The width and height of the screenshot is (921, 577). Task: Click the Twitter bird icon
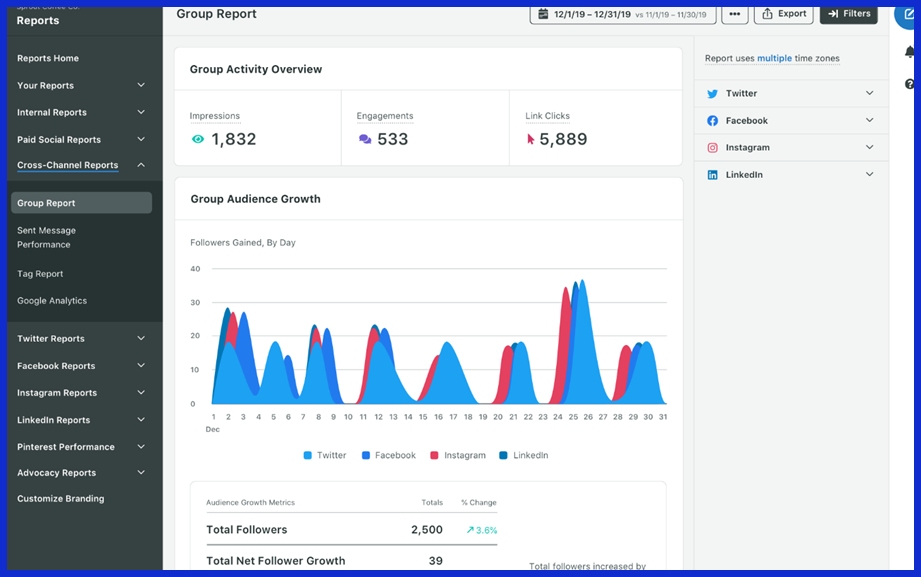point(712,93)
